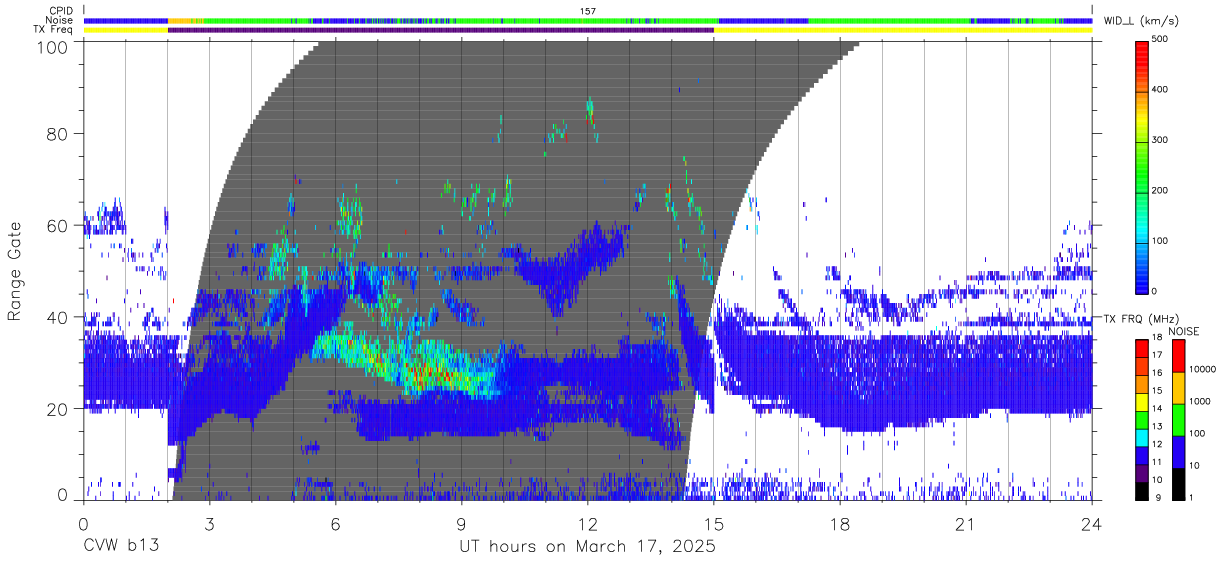The image size is (1228, 567).
Task: Click the '6' tick on the UT hours axis
Action: pos(335,525)
